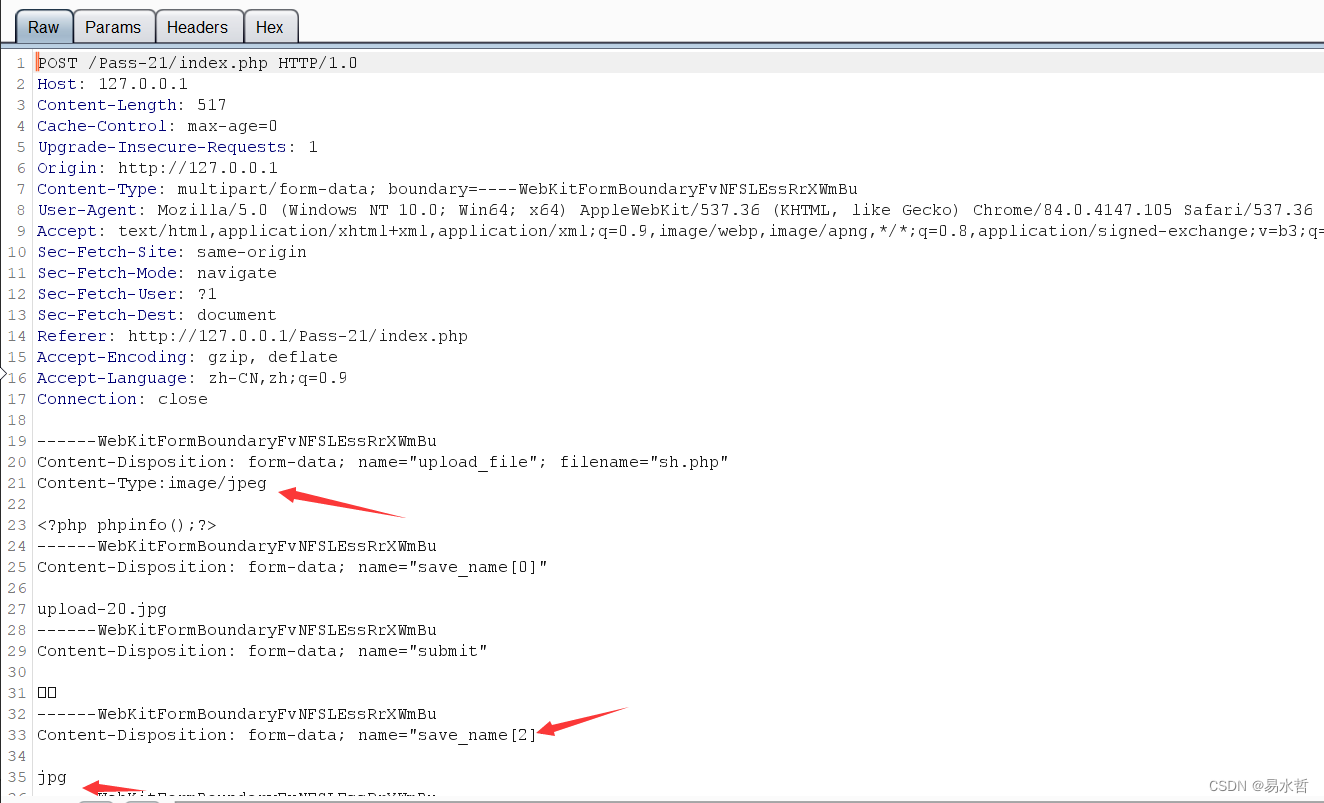The image size is (1324, 803).
Task: Click the User-Agent header line
Action: pos(675,210)
